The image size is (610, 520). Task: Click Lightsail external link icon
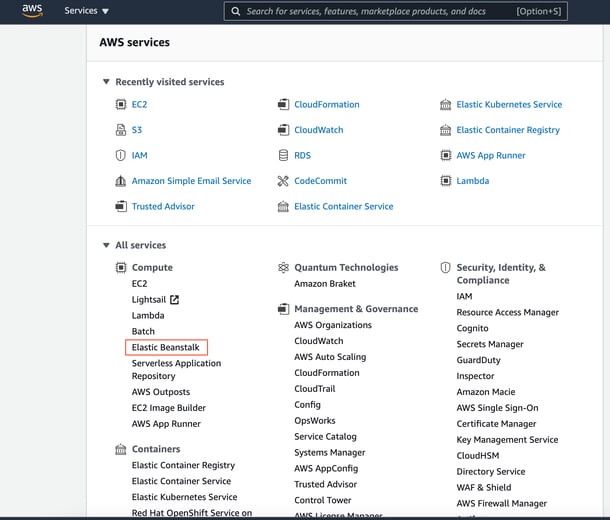(x=175, y=299)
